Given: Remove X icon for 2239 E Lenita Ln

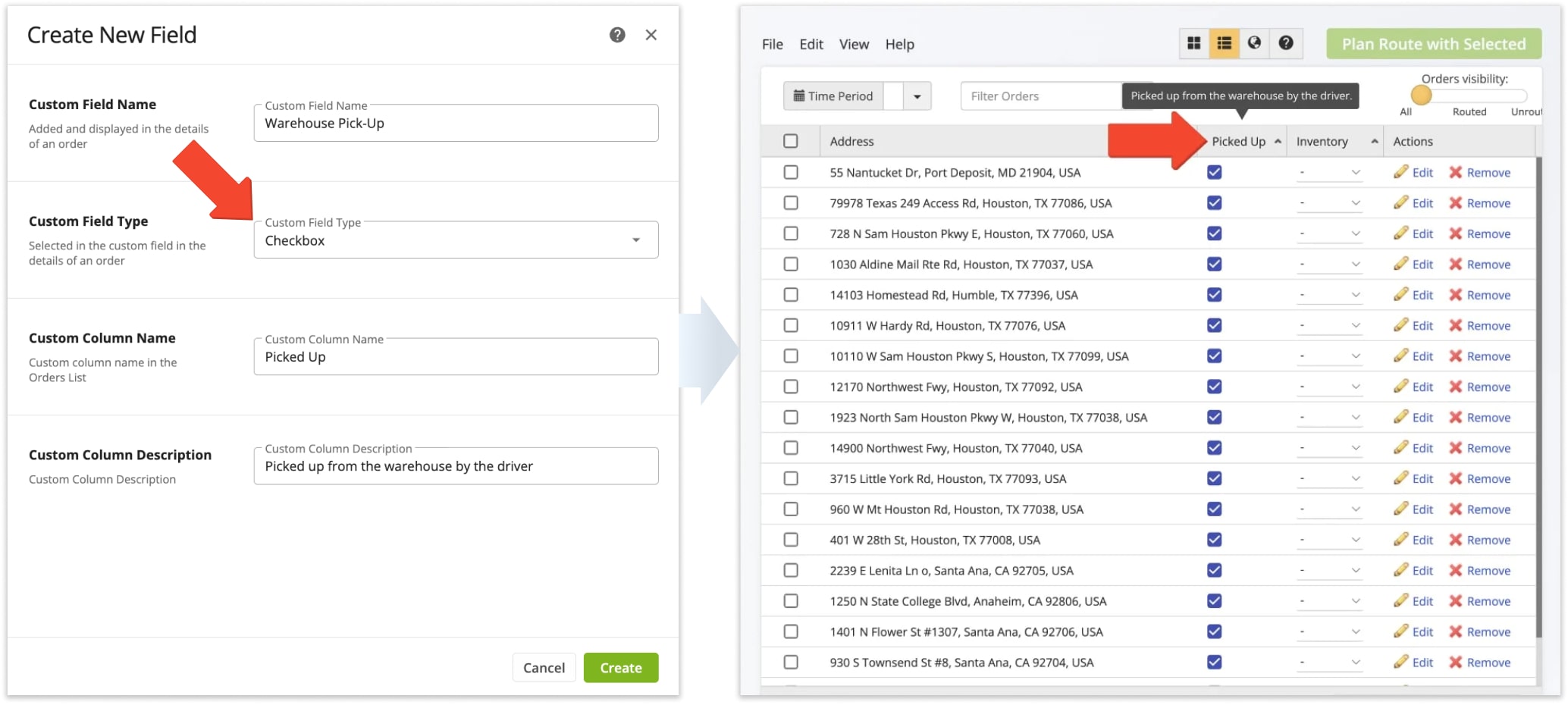Looking at the screenshot, I should (1456, 571).
